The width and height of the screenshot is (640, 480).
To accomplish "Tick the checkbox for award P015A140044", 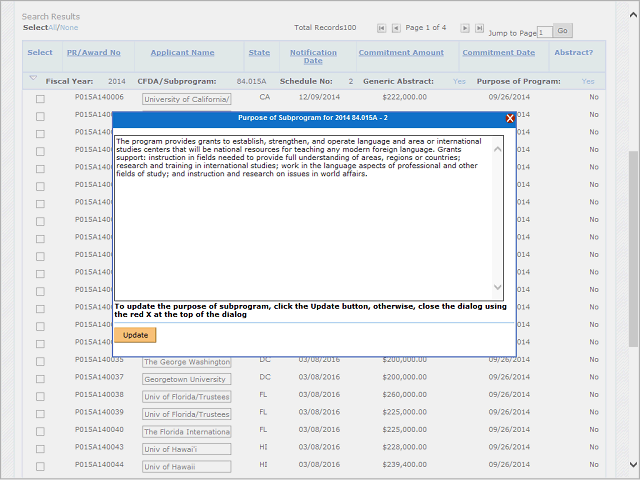I will click(40, 466).
